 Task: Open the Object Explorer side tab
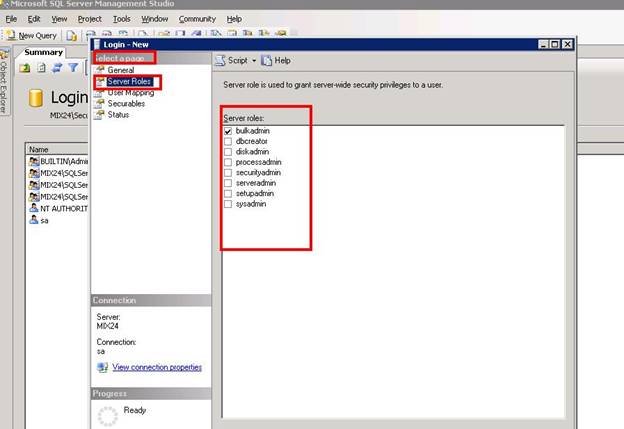[x=4, y=82]
